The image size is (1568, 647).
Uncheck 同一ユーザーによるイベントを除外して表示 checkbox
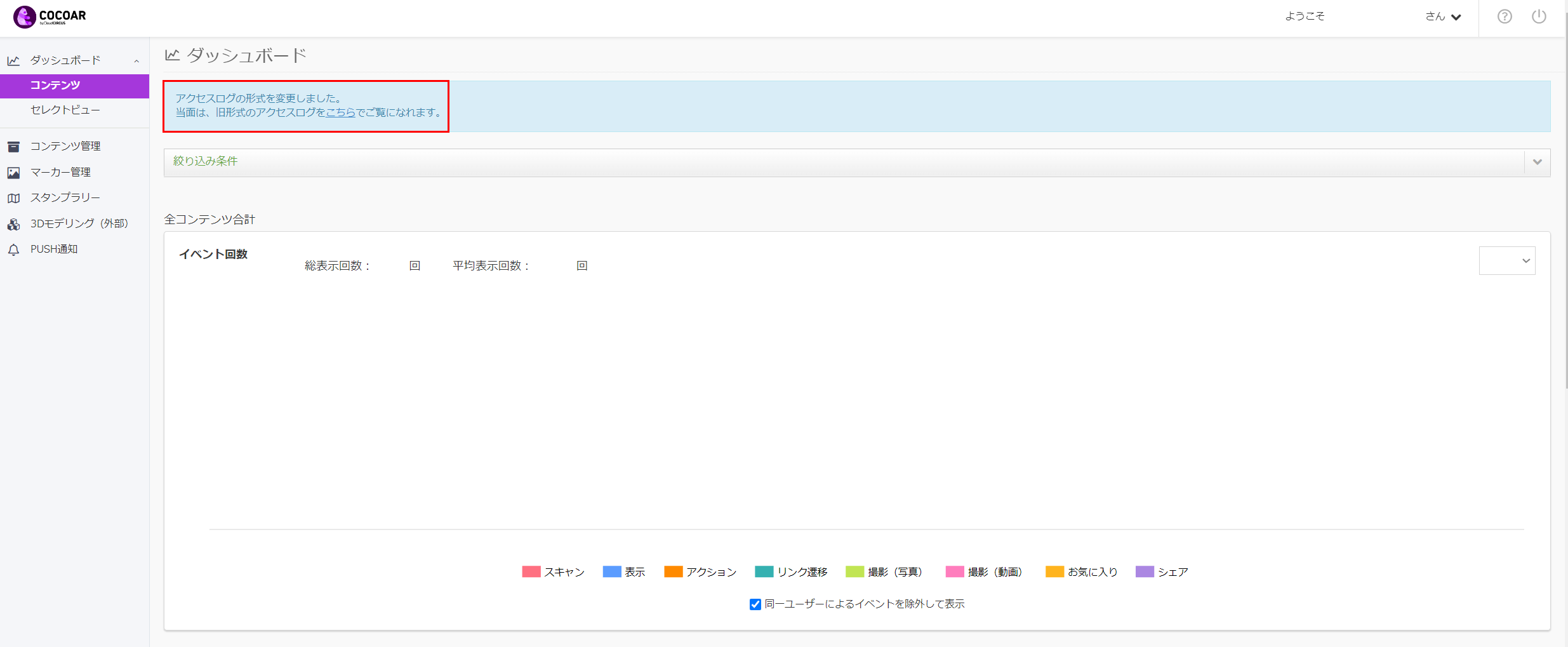pos(755,604)
